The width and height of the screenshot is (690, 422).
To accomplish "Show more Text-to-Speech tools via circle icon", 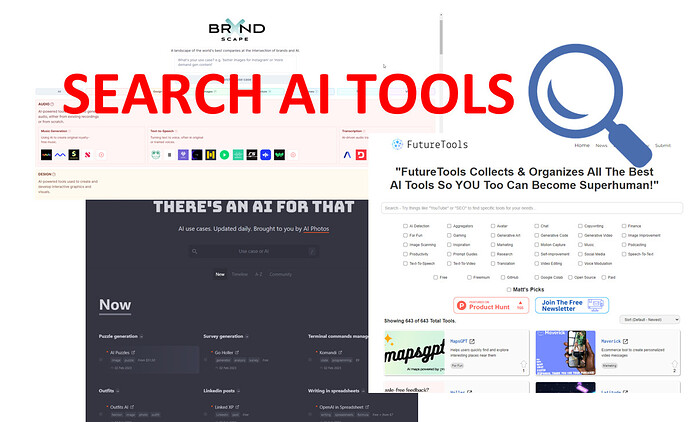I will [293, 155].
